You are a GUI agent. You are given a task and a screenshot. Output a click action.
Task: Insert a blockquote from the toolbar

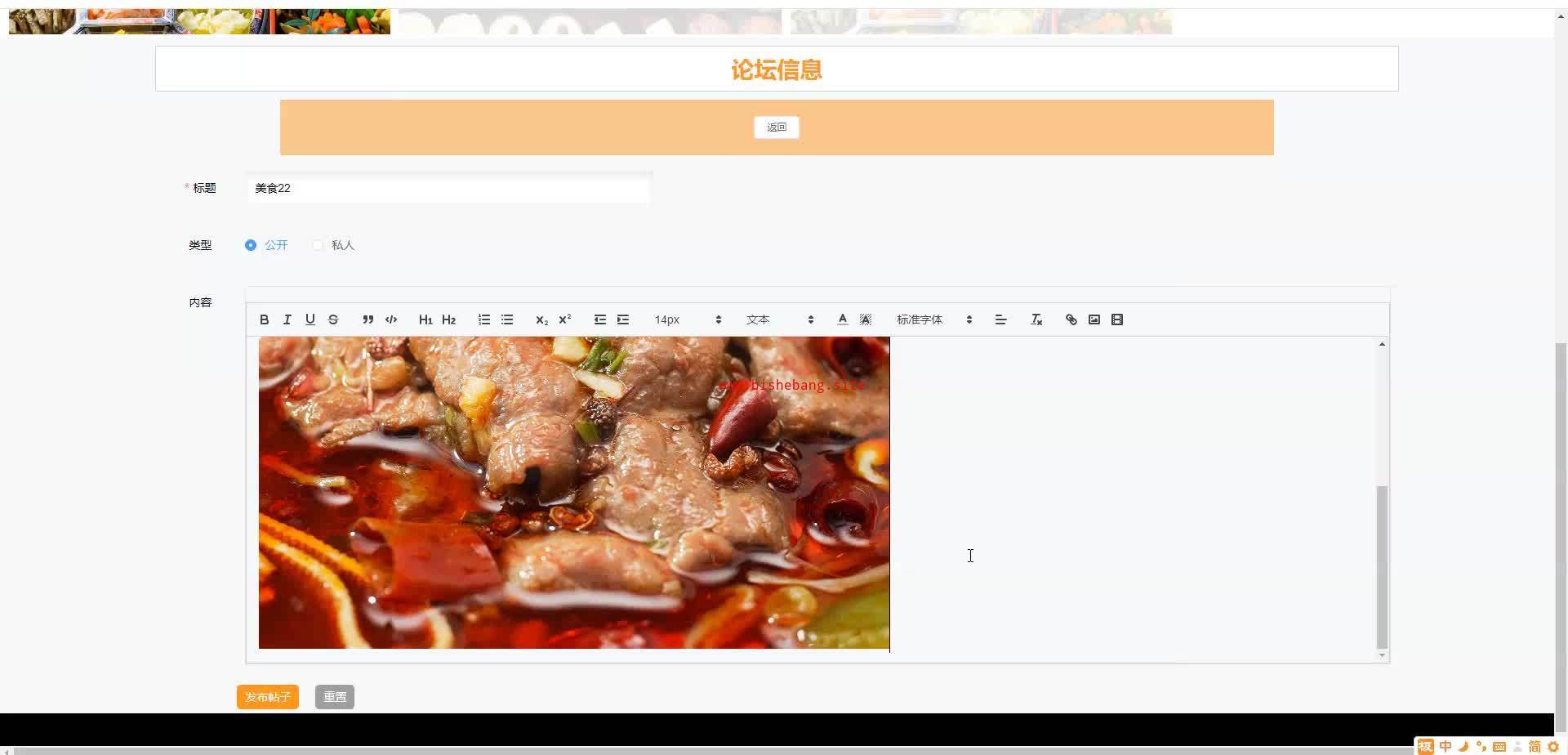pyautogui.click(x=368, y=319)
